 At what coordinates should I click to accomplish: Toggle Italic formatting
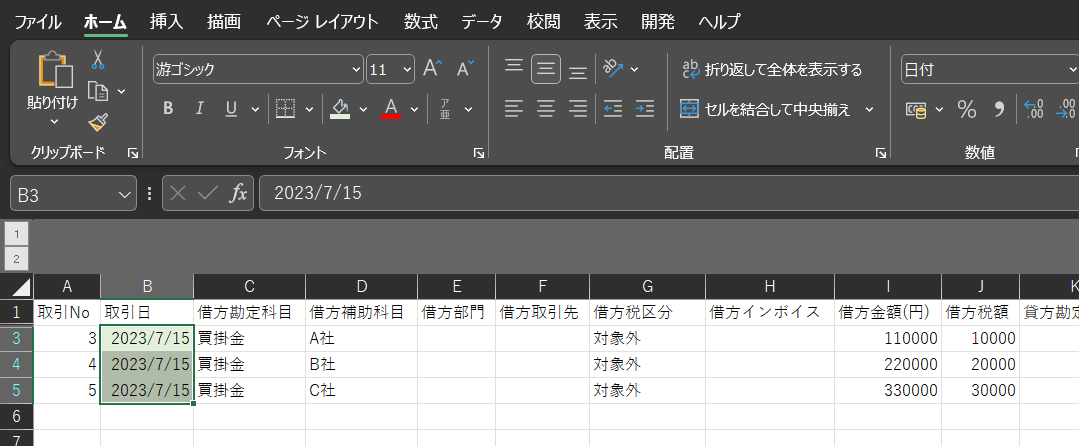pos(199,109)
